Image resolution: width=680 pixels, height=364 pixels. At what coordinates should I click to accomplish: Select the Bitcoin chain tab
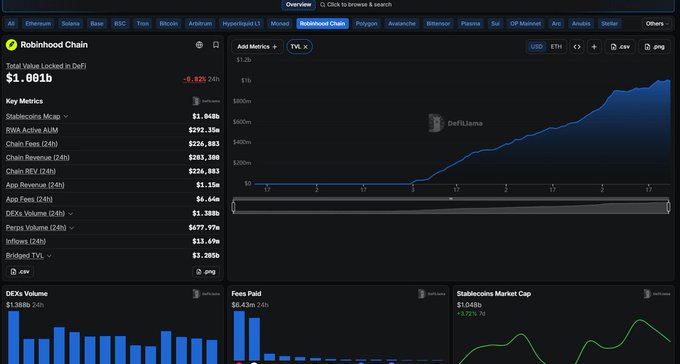coord(169,23)
